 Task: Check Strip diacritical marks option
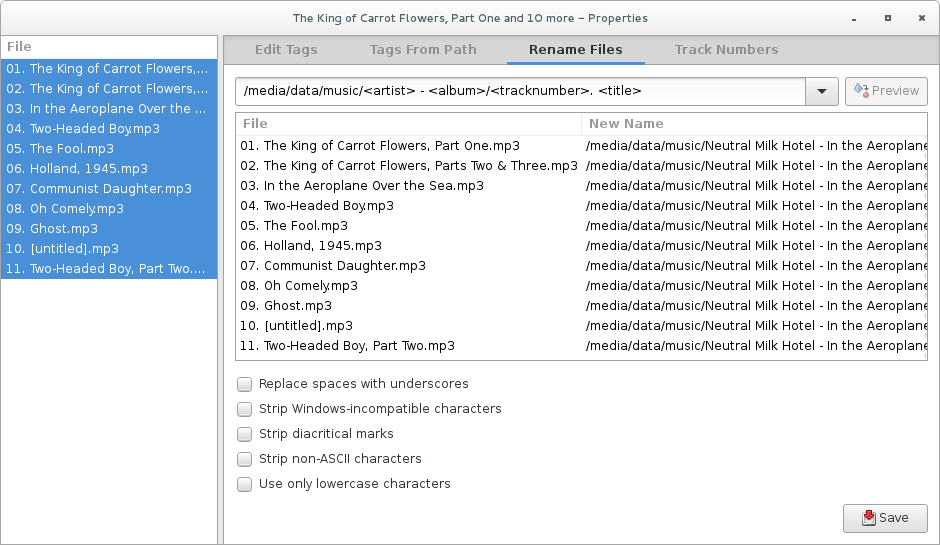(x=244, y=434)
